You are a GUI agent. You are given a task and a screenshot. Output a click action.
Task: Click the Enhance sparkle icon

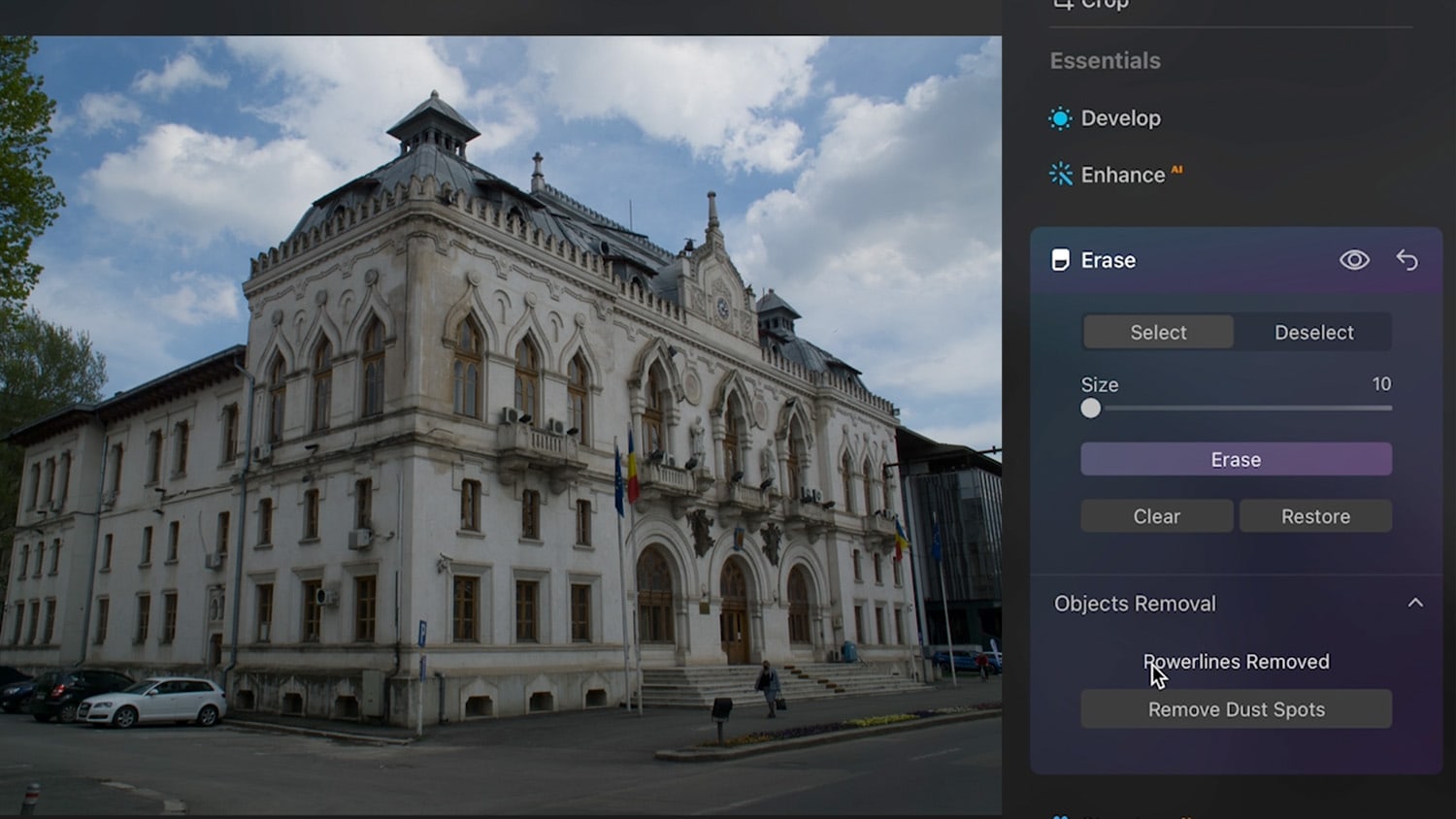click(1060, 175)
